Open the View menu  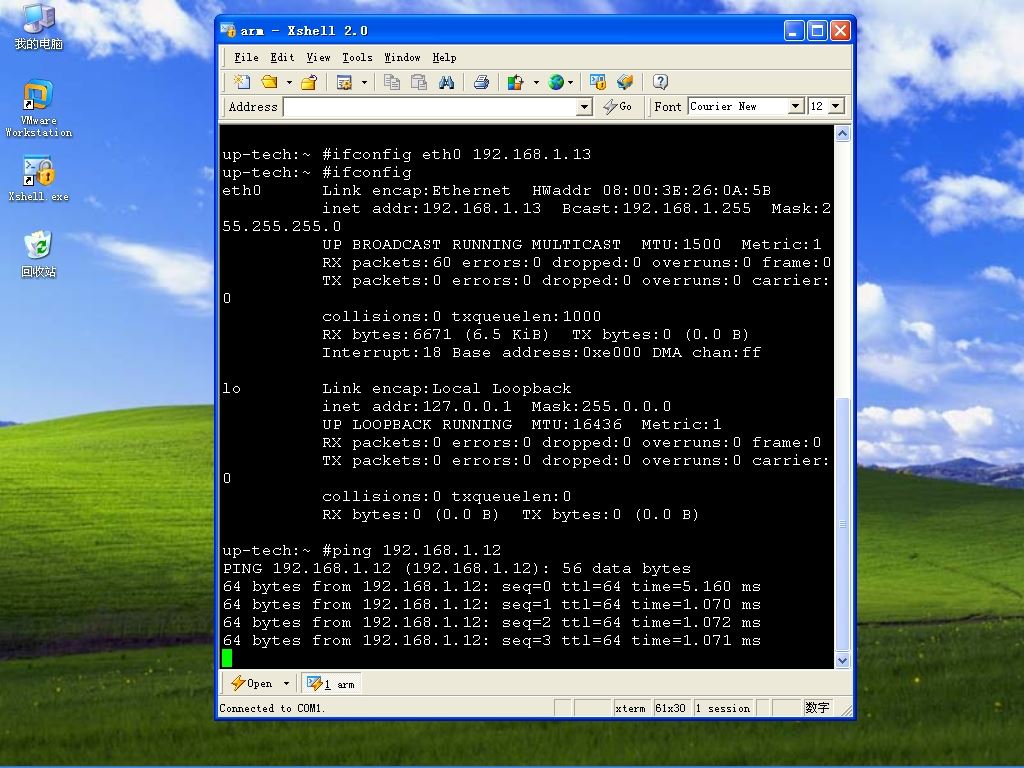tap(319, 57)
